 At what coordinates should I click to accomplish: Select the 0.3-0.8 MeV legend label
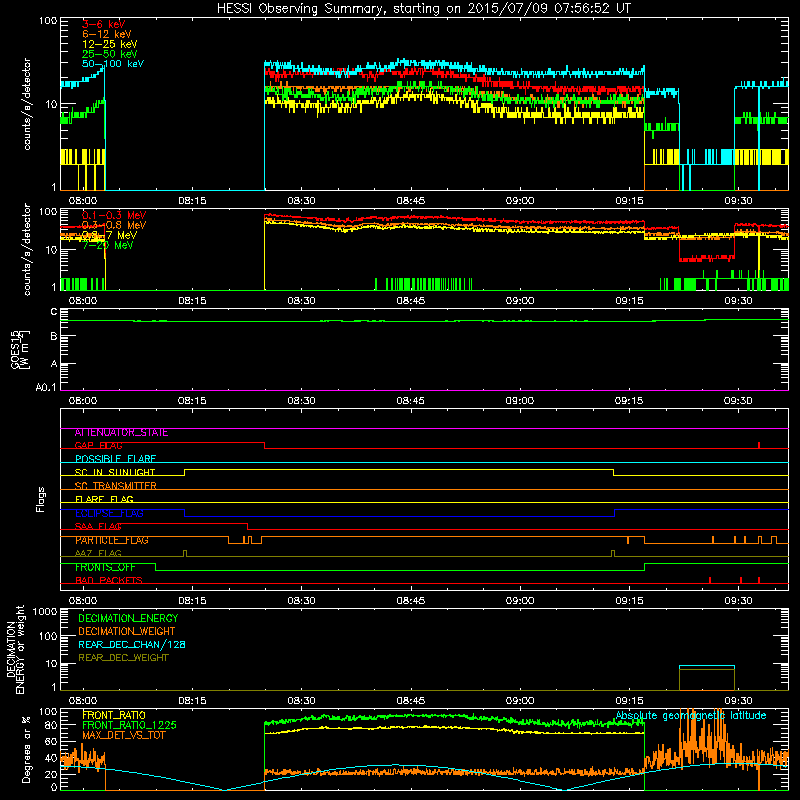coord(114,225)
